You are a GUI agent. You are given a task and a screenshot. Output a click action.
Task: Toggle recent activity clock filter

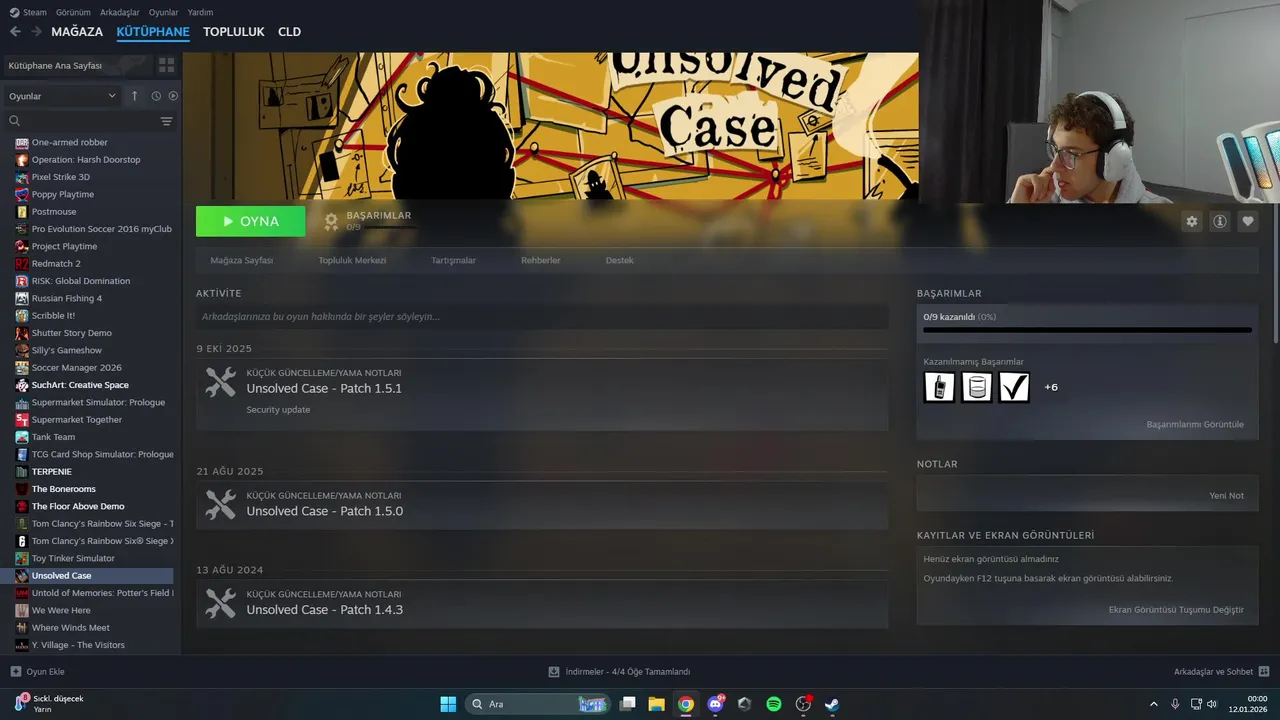pos(156,96)
